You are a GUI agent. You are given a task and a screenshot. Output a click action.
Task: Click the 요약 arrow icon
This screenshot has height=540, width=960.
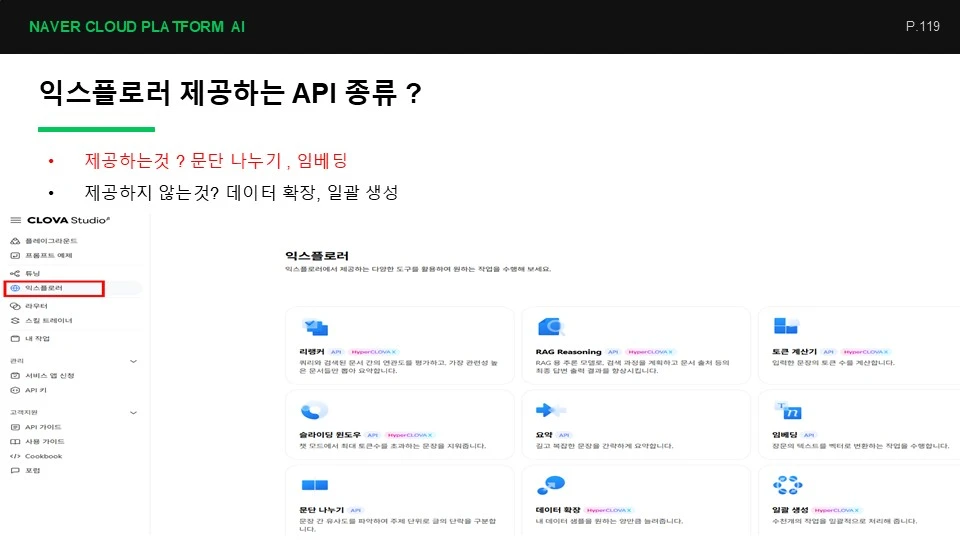pyautogui.click(x=550, y=410)
